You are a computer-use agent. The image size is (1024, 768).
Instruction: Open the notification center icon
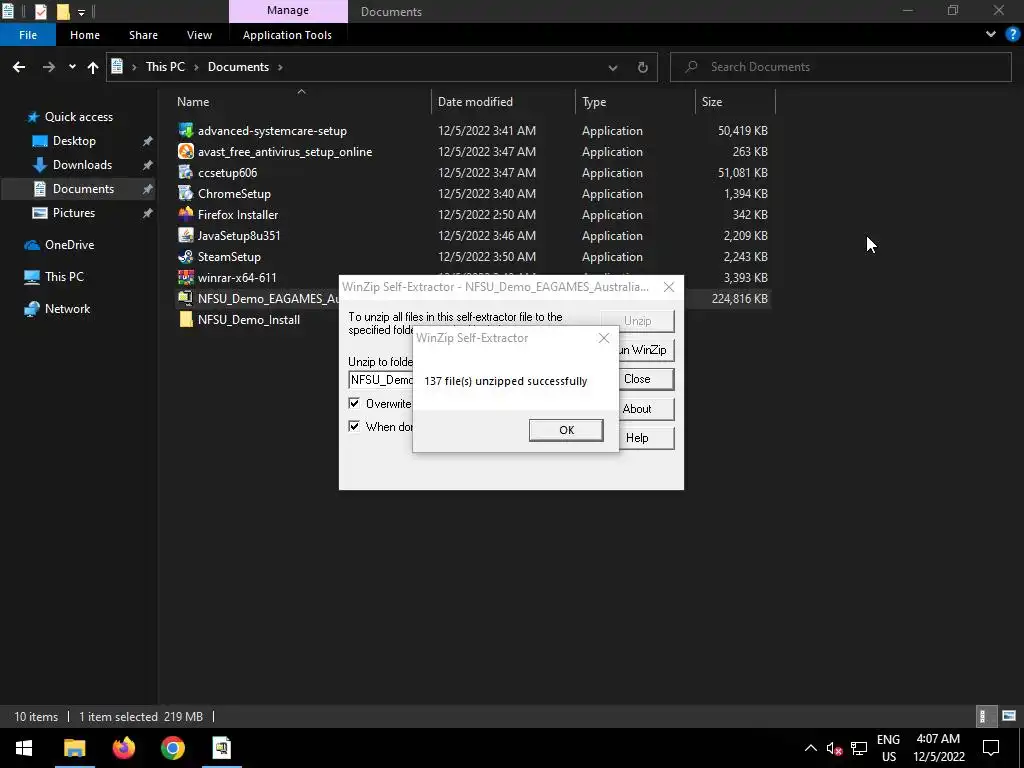pos(991,748)
